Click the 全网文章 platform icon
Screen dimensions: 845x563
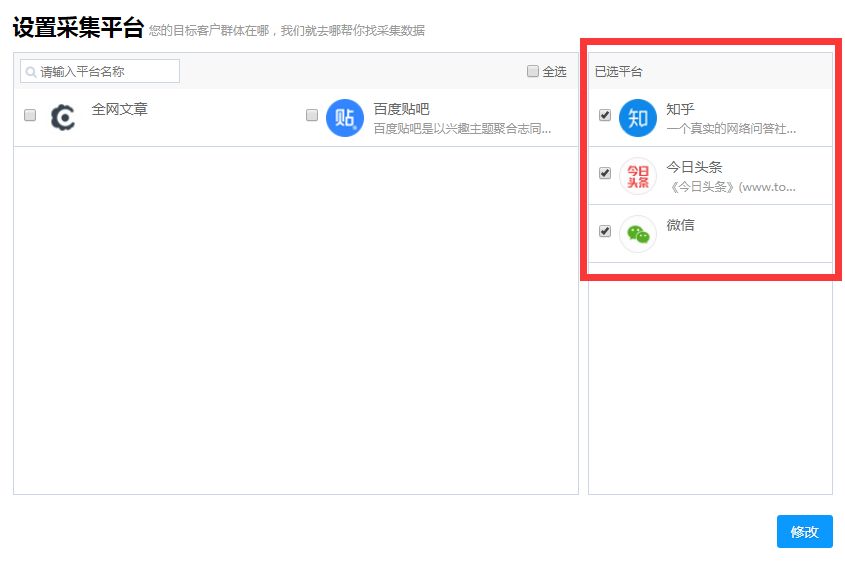coord(63,117)
